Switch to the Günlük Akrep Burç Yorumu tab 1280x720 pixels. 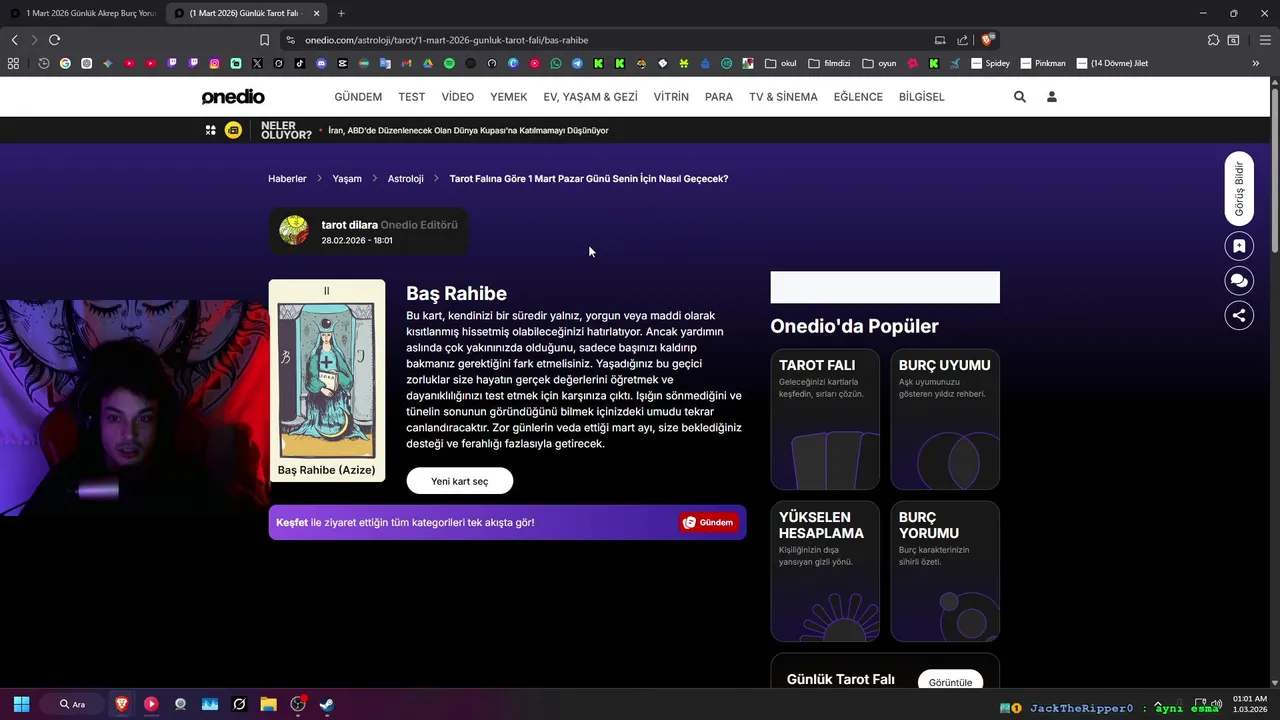(82, 13)
